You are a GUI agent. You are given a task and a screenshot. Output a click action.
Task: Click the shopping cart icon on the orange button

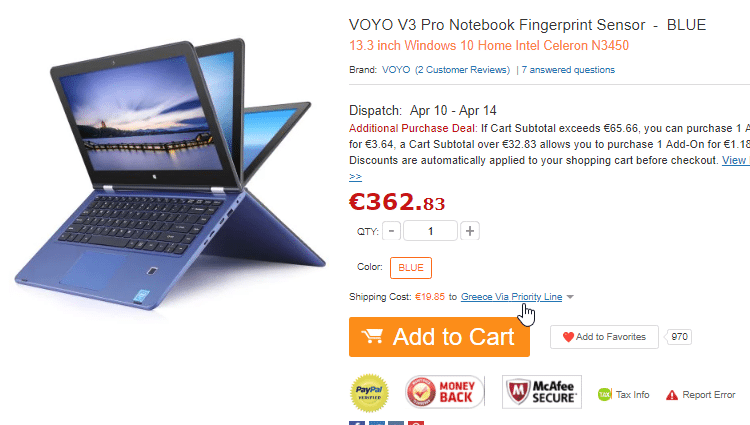tap(372, 336)
